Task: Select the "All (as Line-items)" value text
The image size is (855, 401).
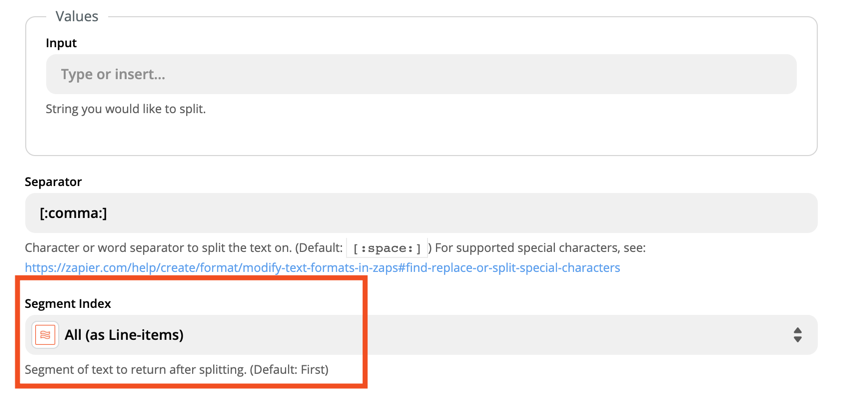Action: click(x=124, y=335)
